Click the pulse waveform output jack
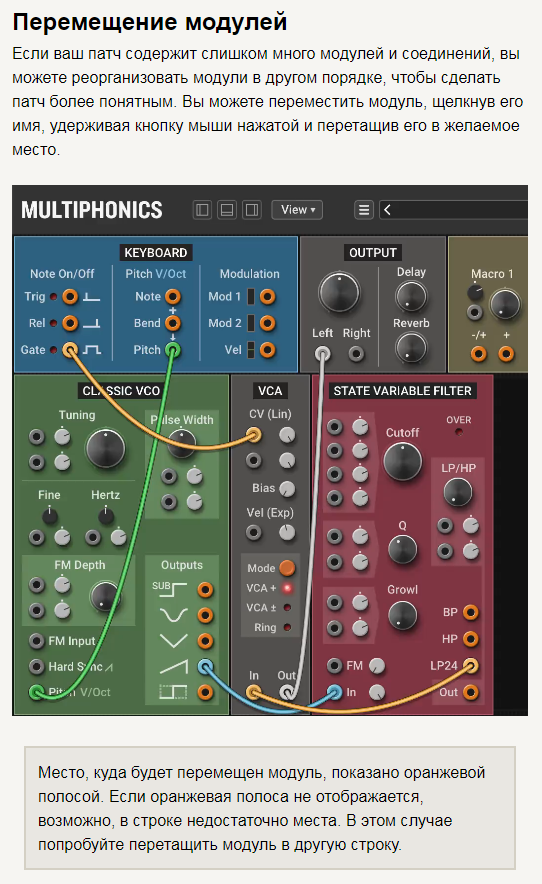542x884 pixels. pyautogui.click(x=205, y=692)
